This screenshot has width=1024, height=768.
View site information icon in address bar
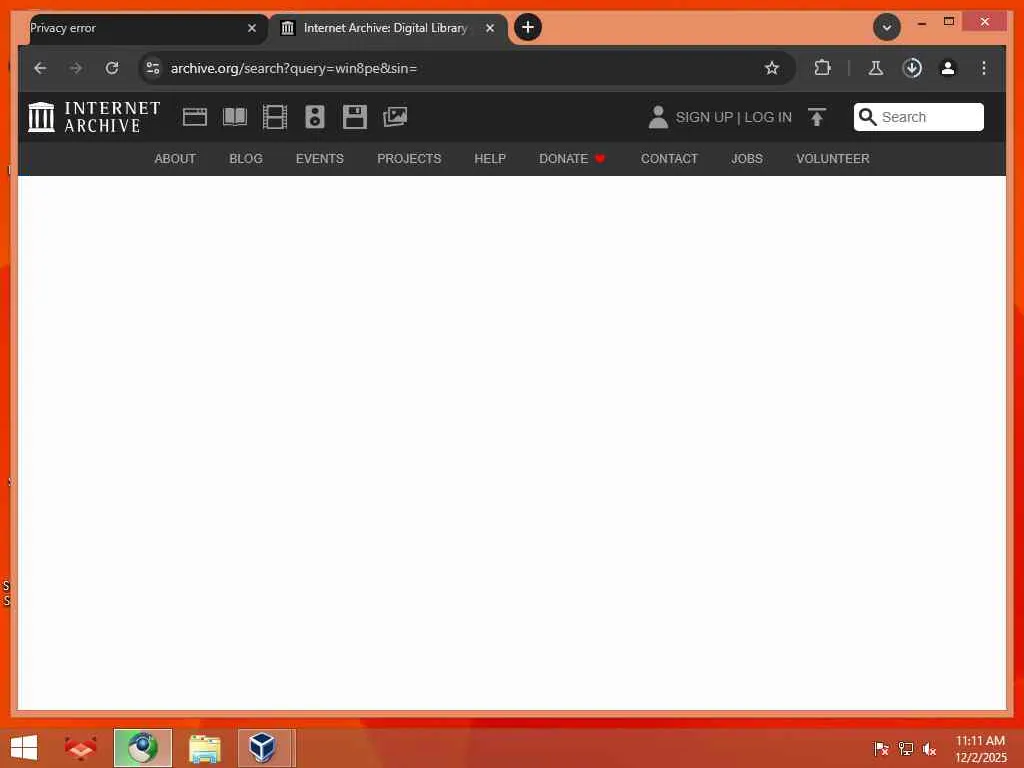point(153,68)
